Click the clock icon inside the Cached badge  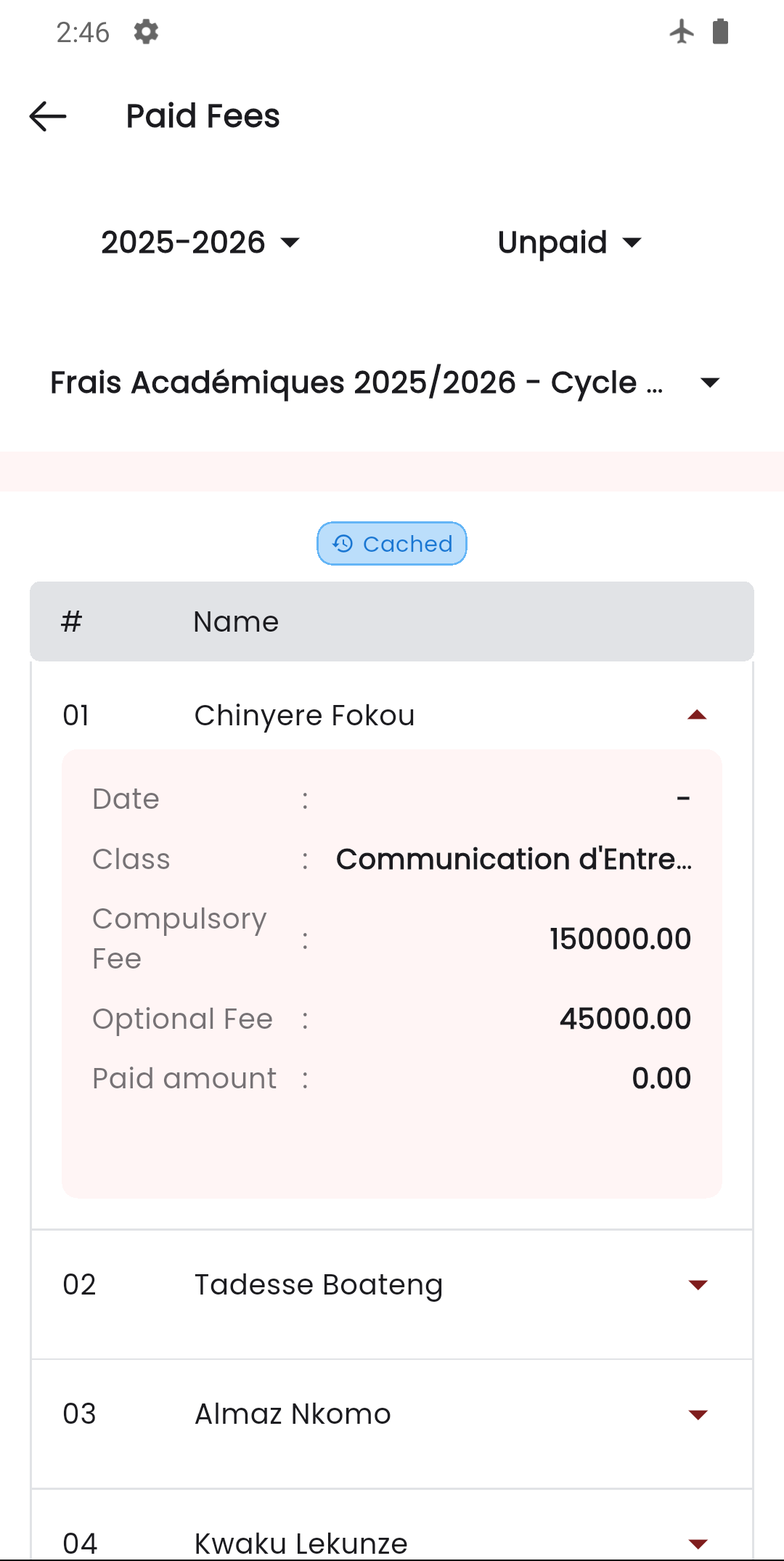pyautogui.click(x=342, y=542)
